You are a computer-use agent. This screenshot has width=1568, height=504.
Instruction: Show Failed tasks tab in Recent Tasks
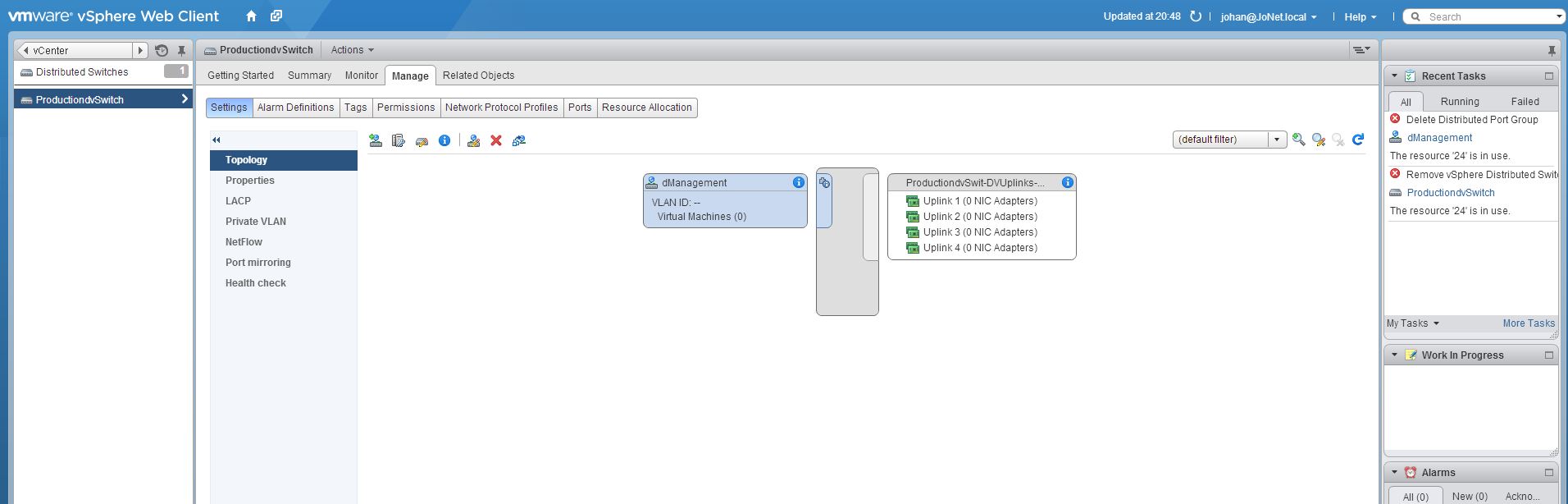(x=1525, y=102)
